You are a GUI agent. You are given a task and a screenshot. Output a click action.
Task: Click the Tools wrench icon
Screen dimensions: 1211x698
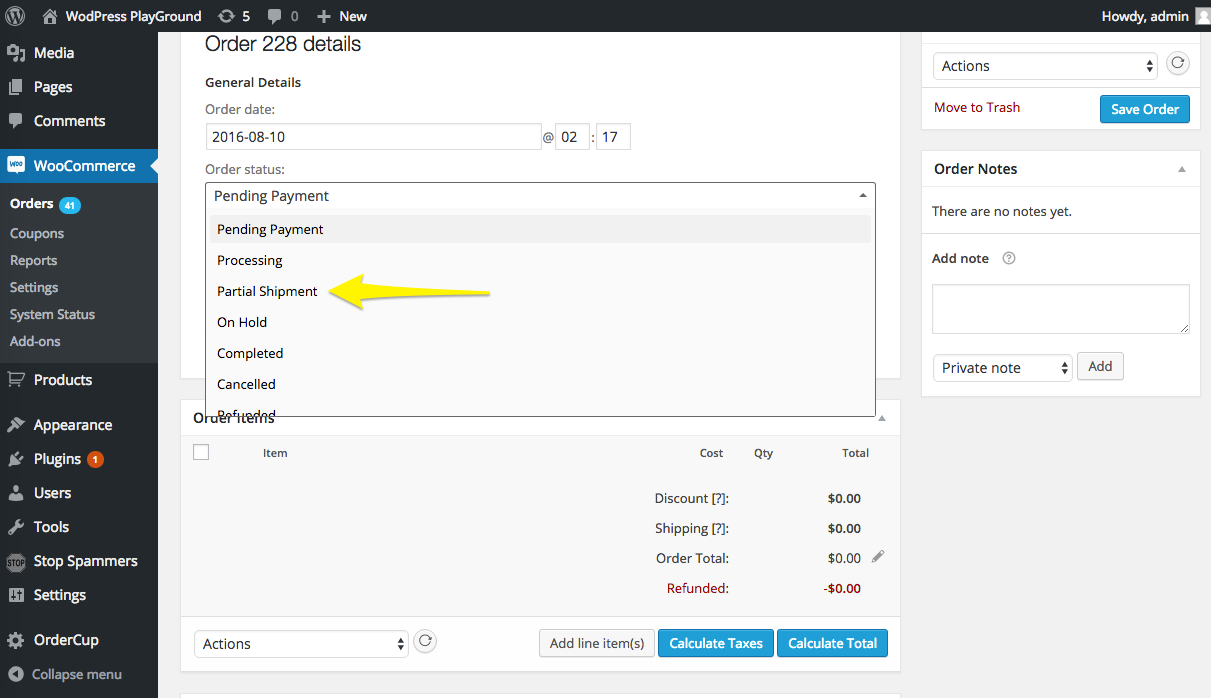tap(15, 527)
